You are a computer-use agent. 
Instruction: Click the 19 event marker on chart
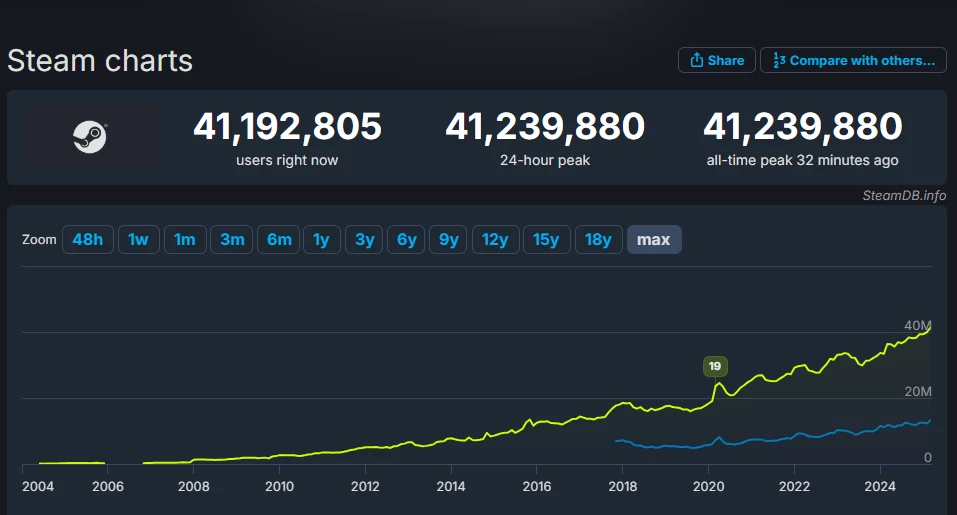[x=715, y=366]
